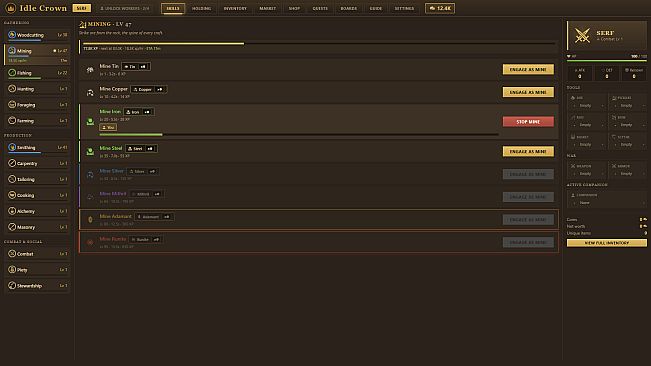Click the Mining XP progress bar

point(319,43)
